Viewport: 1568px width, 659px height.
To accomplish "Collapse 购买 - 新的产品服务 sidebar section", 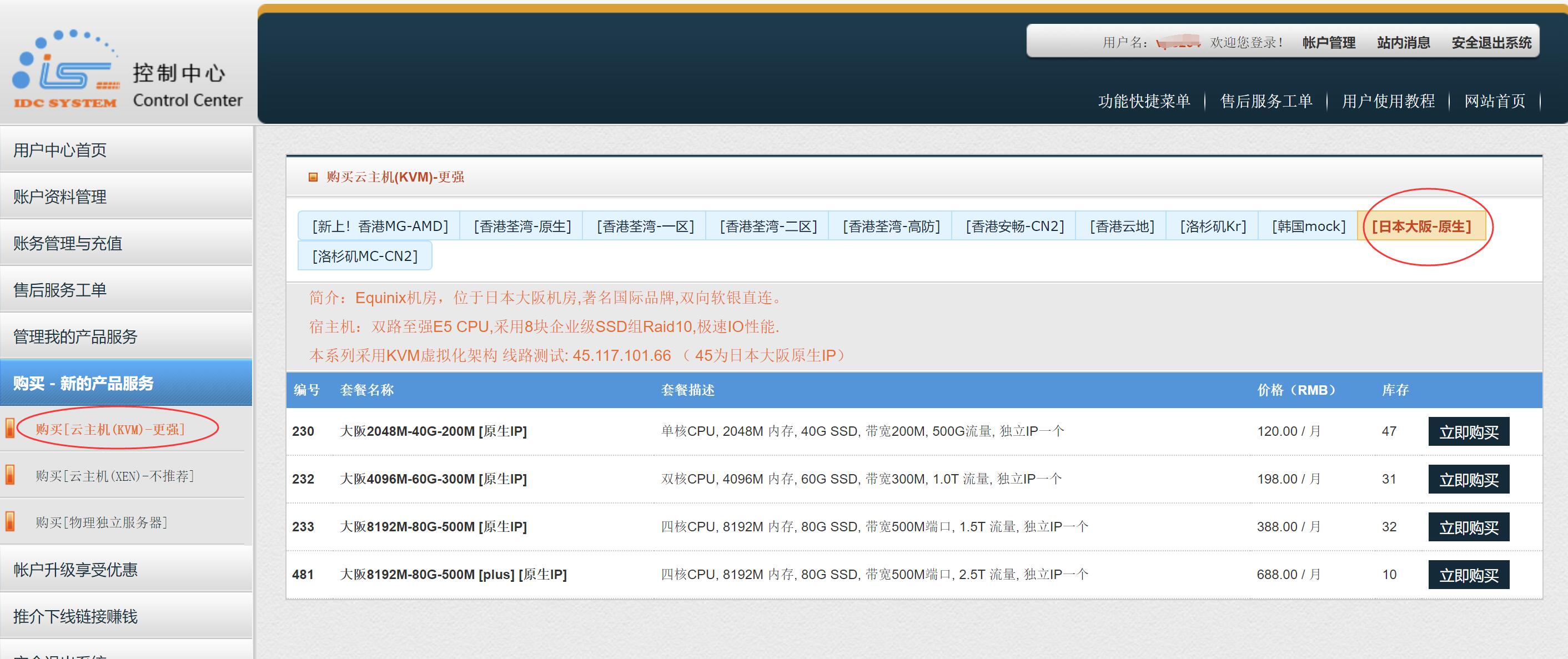I will pyautogui.click(x=126, y=383).
